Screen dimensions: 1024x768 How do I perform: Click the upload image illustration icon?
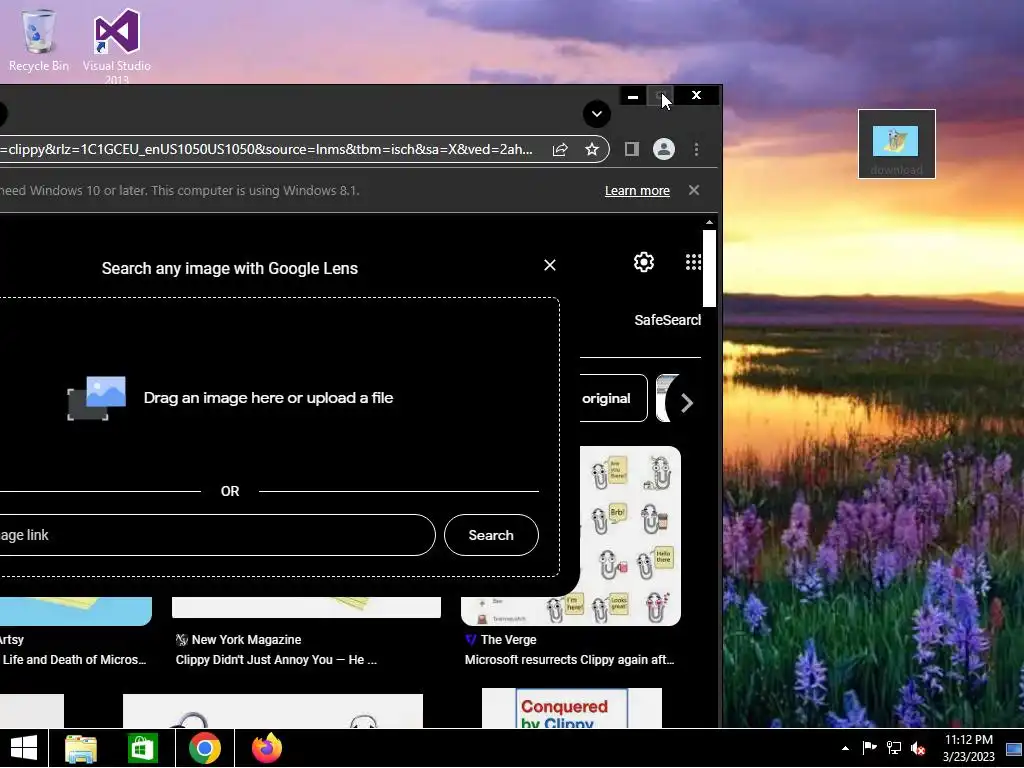point(97,398)
